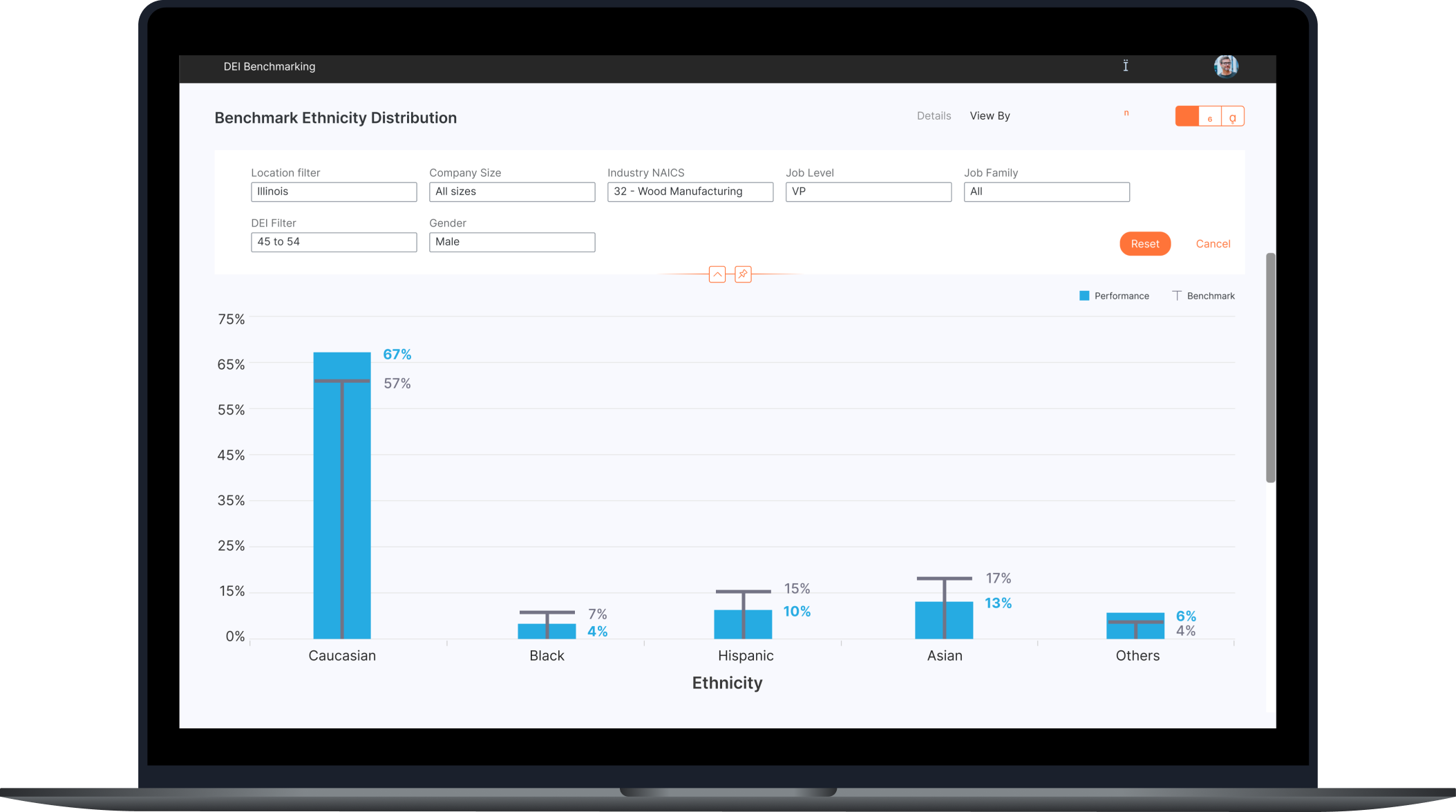Click the small orange icon beside View By
1456x812 pixels.
click(x=1126, y=113)
